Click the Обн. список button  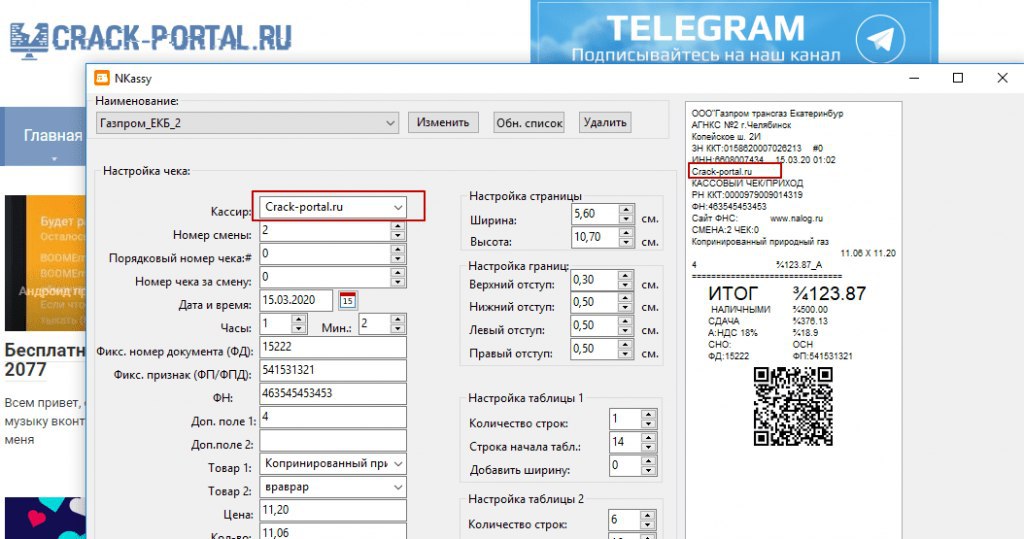pos(529,123)
